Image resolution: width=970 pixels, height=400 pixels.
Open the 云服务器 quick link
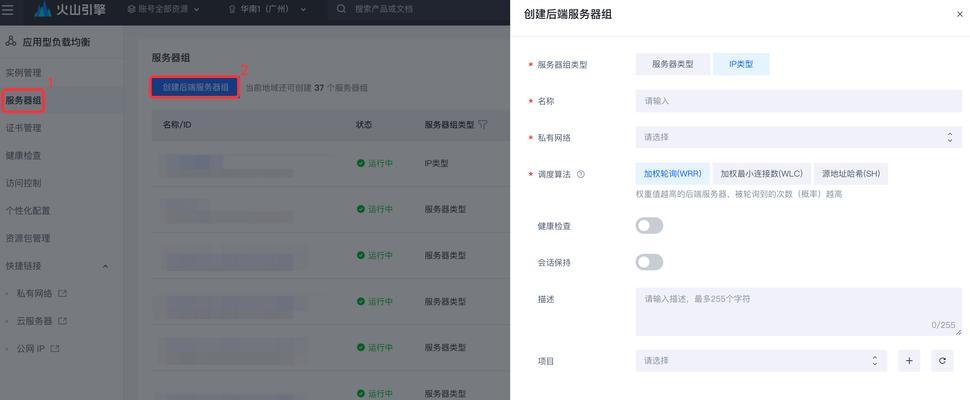35,321
